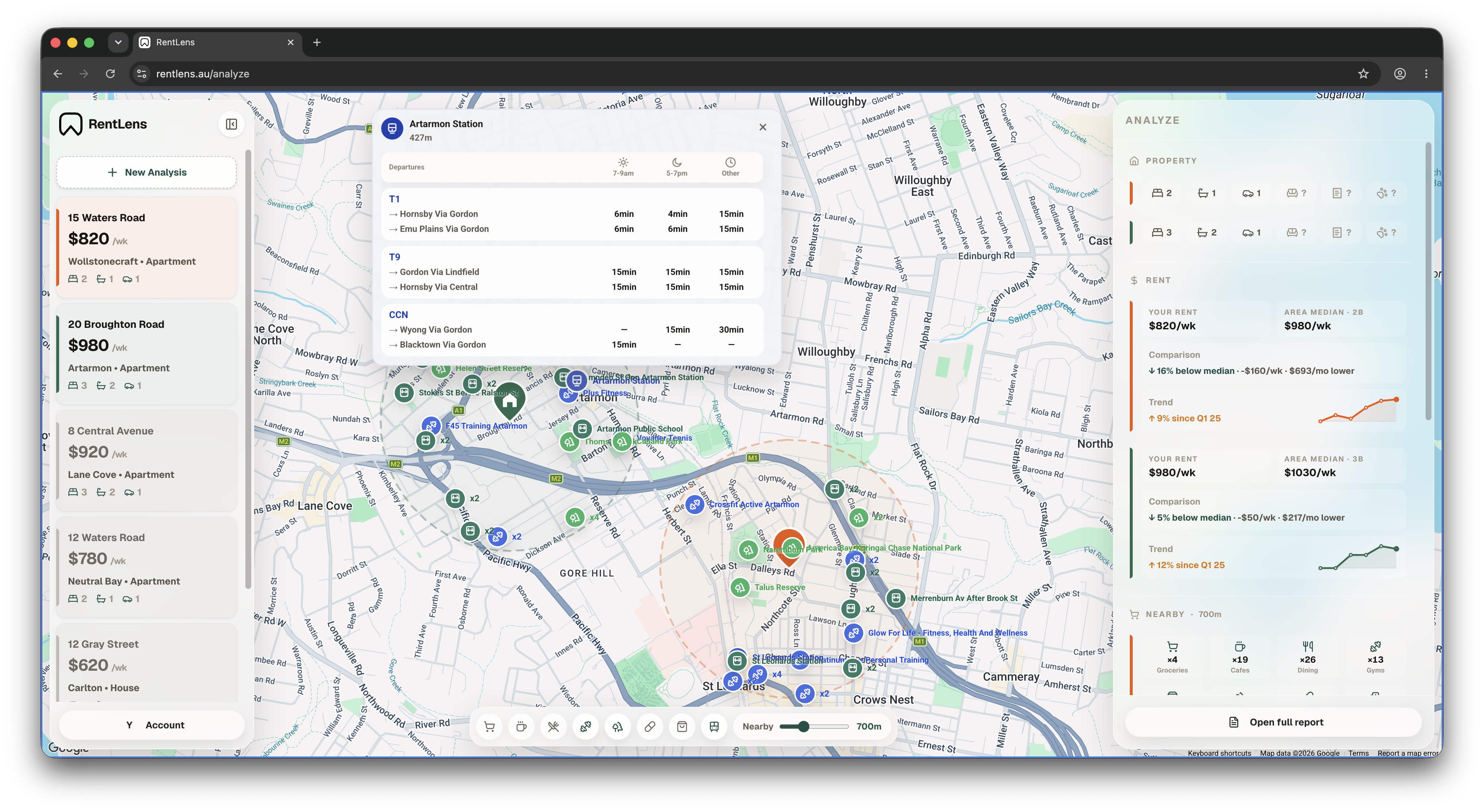This screenshot has width=1484, height=812.
Task: Click the Artarmon Public School bus stop marker
Action: click(582, 429)
